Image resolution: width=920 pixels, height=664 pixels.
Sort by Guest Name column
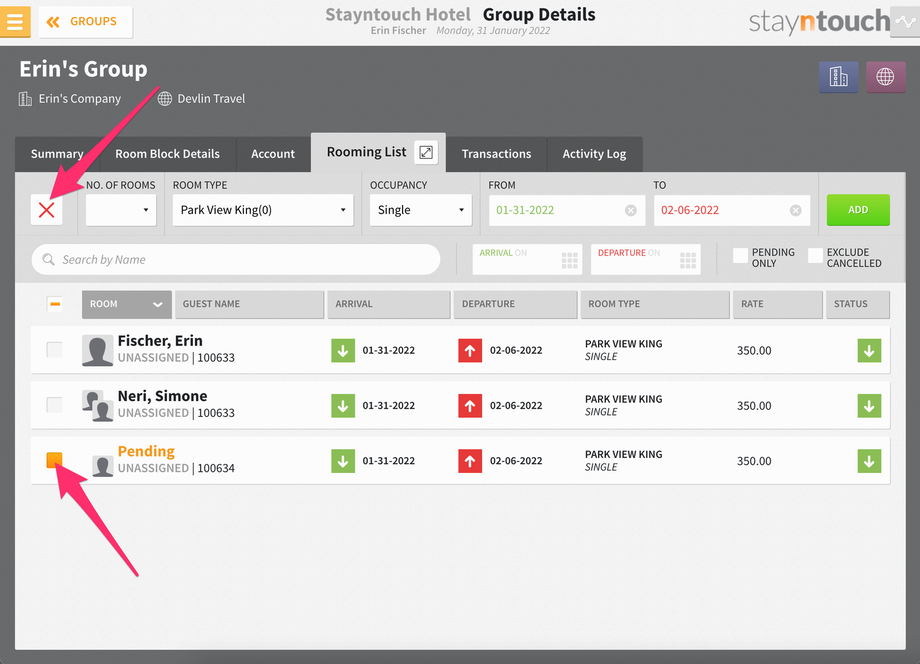[x=249, y=304]
